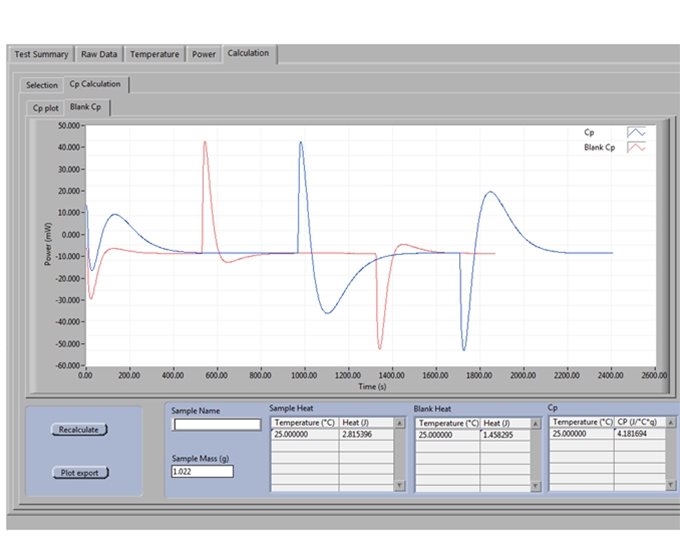Open the Temperature tab

[x=155, y=54]
